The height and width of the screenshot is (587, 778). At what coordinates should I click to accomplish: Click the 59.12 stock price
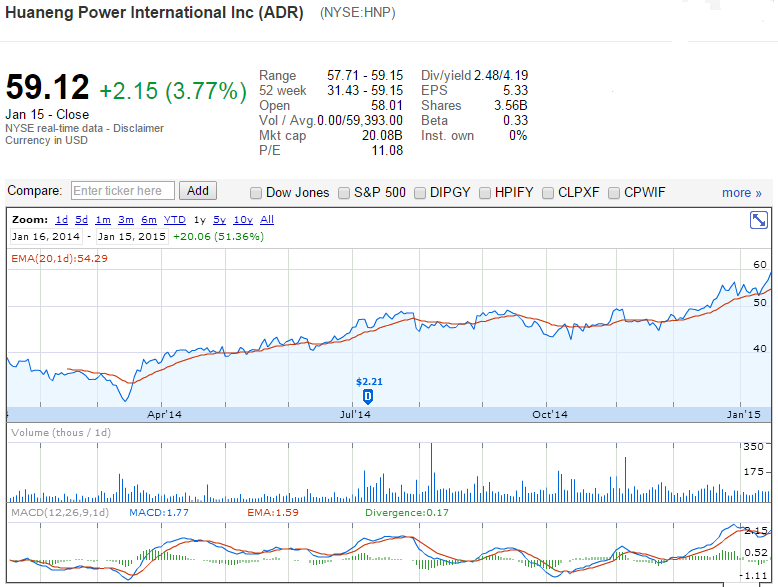47,87
